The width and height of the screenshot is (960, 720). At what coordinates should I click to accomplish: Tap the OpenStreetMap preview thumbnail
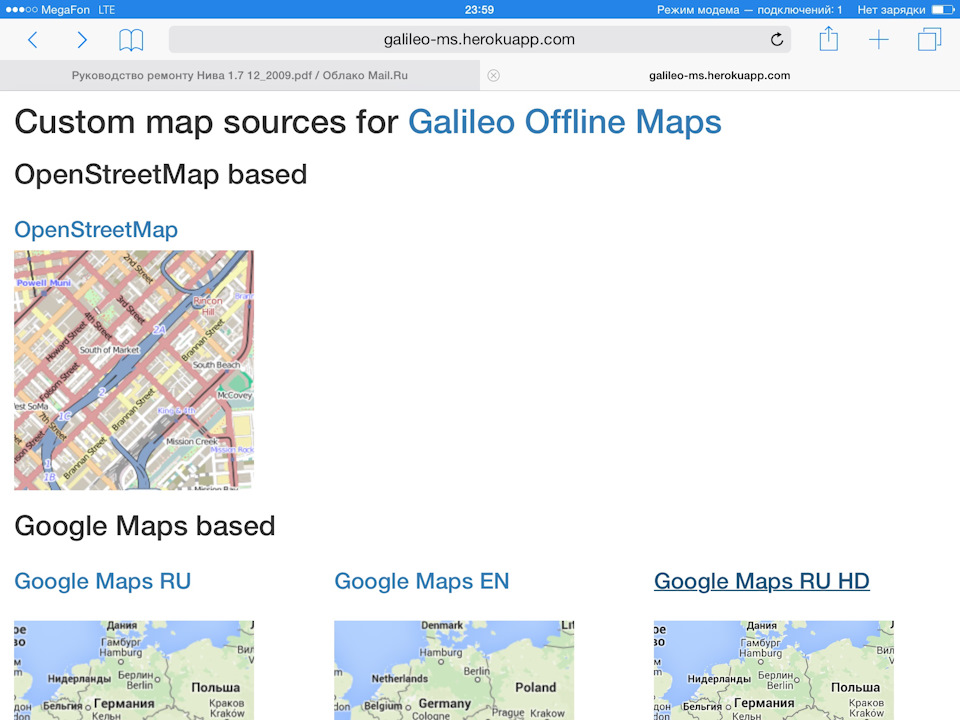[134, 370]
